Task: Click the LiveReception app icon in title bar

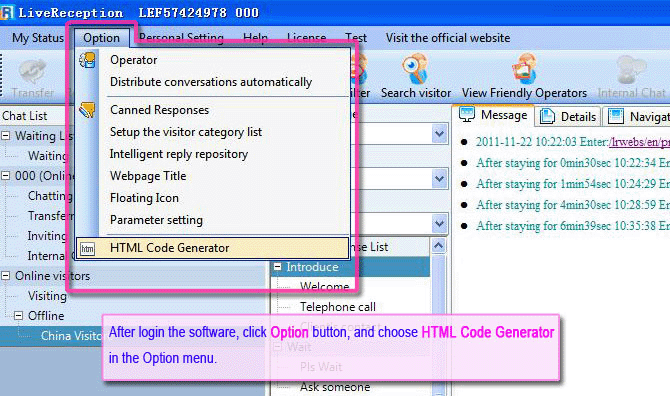Action: pyautogui.click(x=6, y=12)
